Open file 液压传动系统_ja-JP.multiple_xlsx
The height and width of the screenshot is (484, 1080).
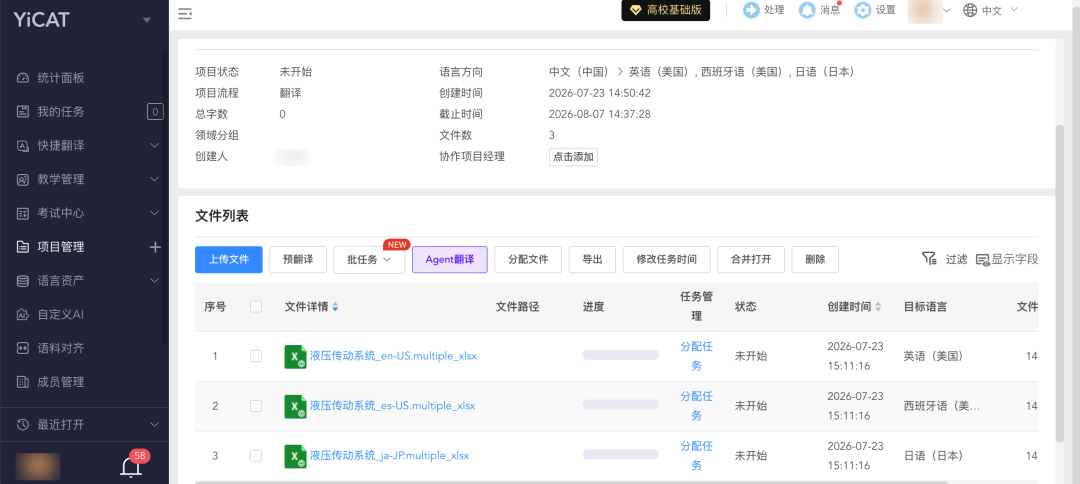(x=390, y=456)
